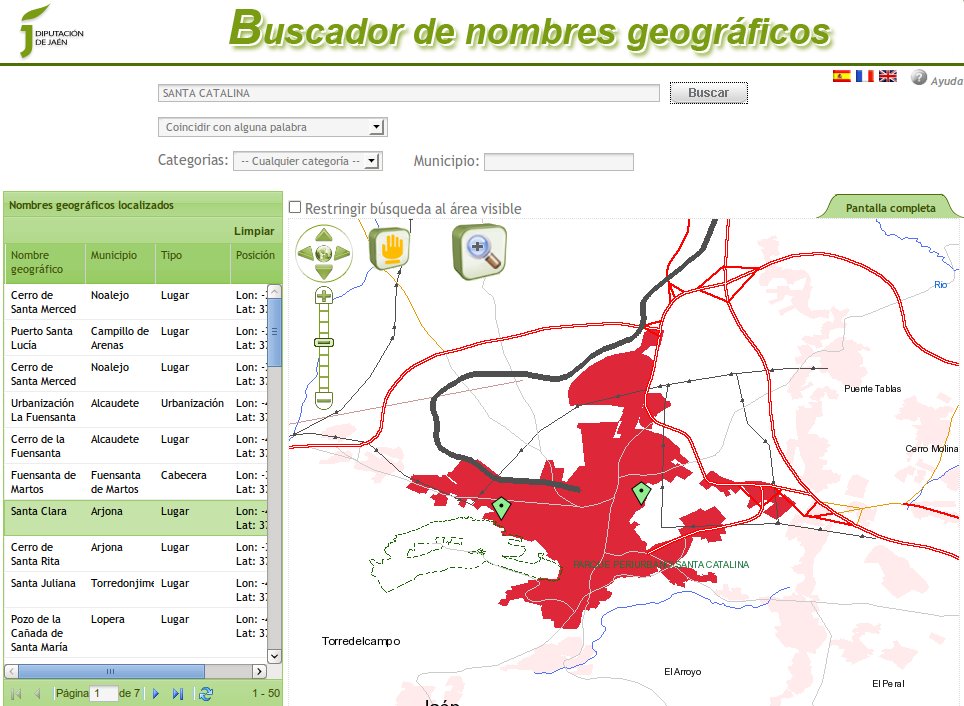The image size is (964, 706).
Task: Sort by Municipio column header
Action: pyautogui.click(x=120, y=262)
